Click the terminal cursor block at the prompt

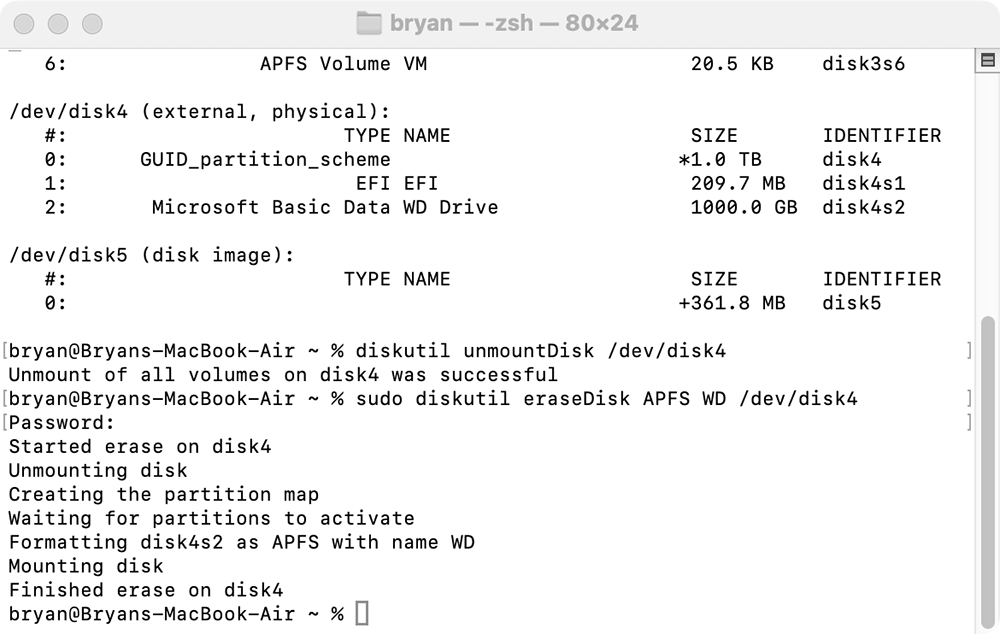coord(362,613)
